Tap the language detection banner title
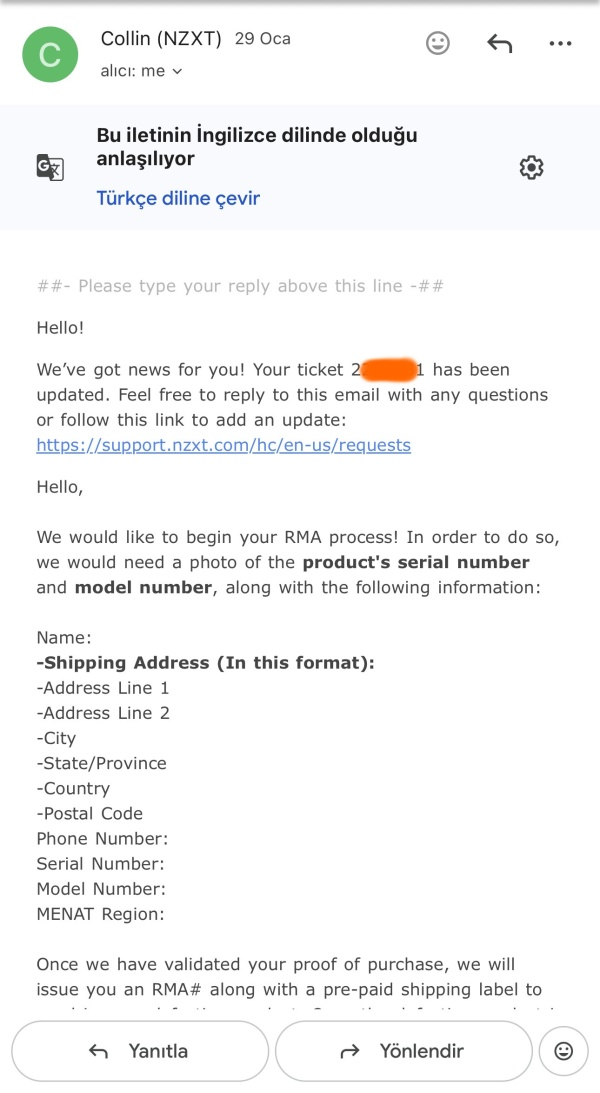The width and height of the screenshot is (600, 1093). tap(256, 146)
